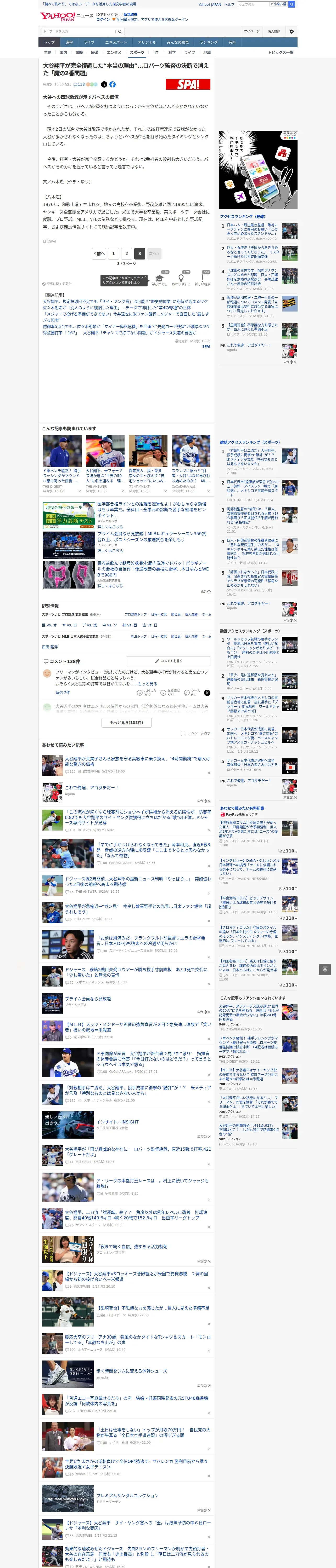Share the article on X

(104, 85)
